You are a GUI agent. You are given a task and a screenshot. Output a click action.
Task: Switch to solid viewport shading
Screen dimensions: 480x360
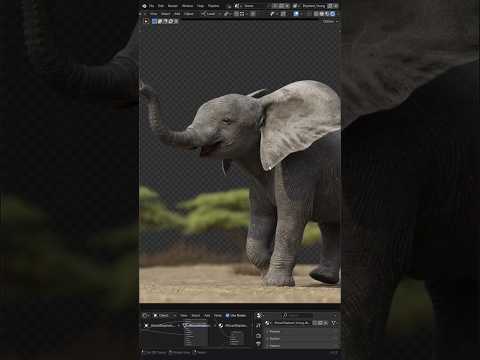coord(322,14)
